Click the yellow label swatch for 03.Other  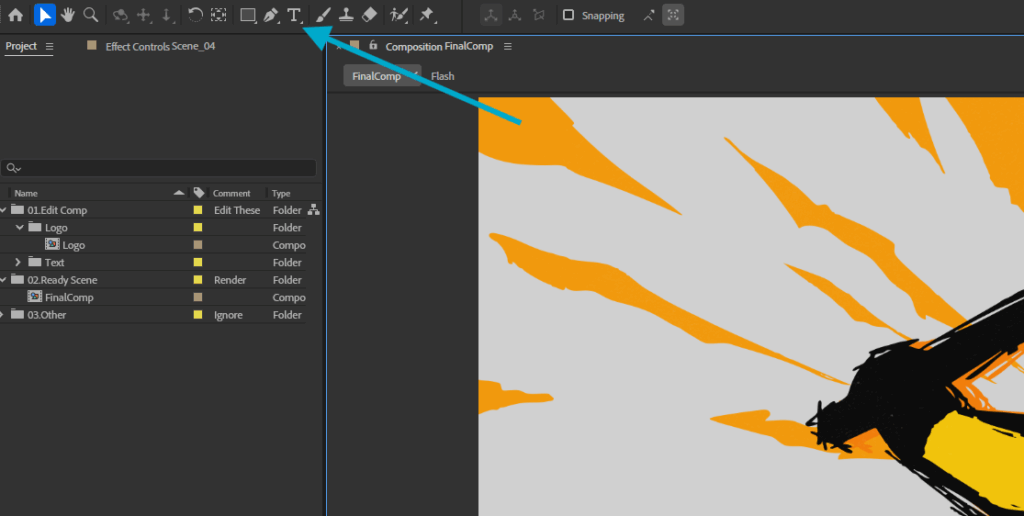pyautogui.click(x=198, y=315)
